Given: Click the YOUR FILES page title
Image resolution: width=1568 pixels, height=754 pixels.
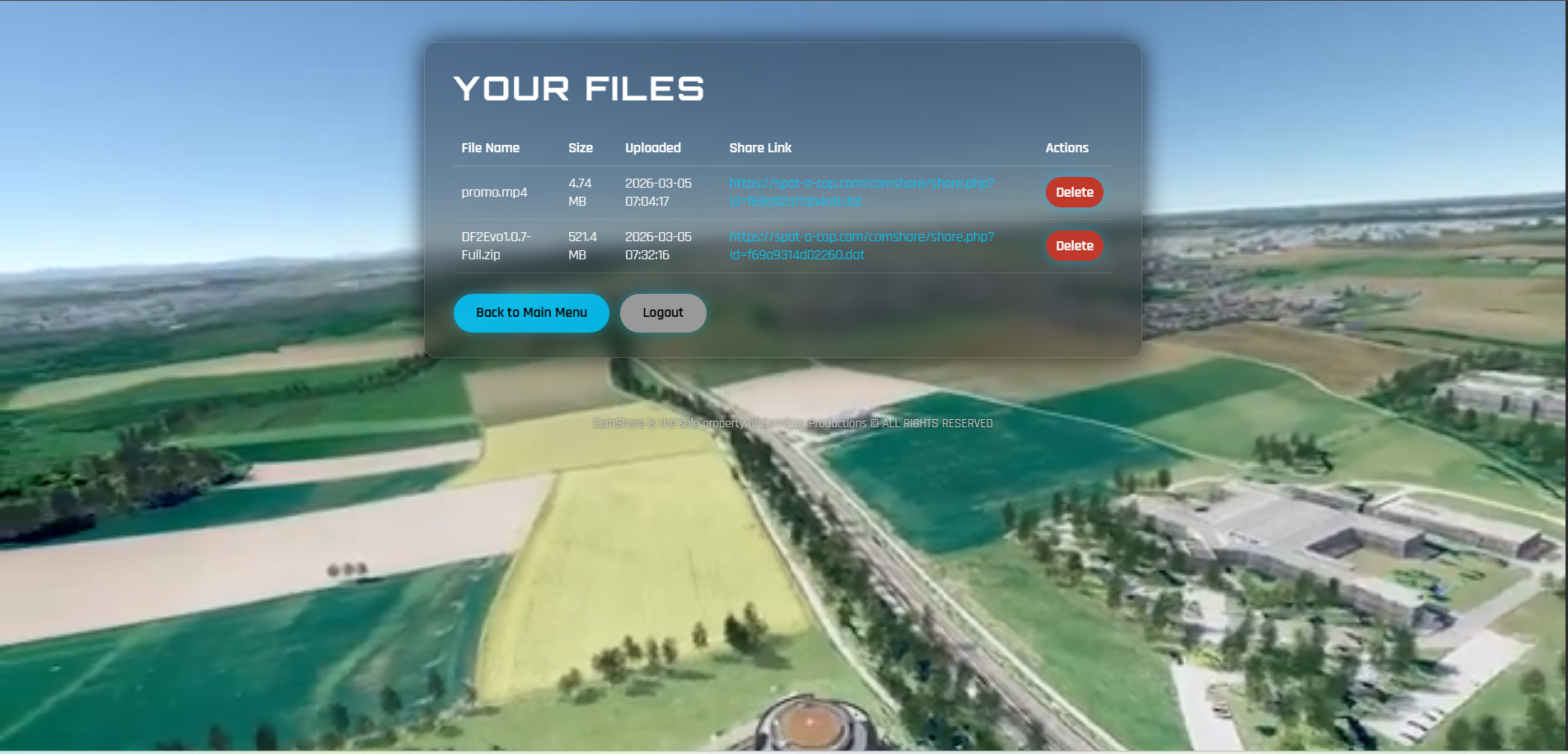Looking at the screenshot, I should click(x=578, y=88).
